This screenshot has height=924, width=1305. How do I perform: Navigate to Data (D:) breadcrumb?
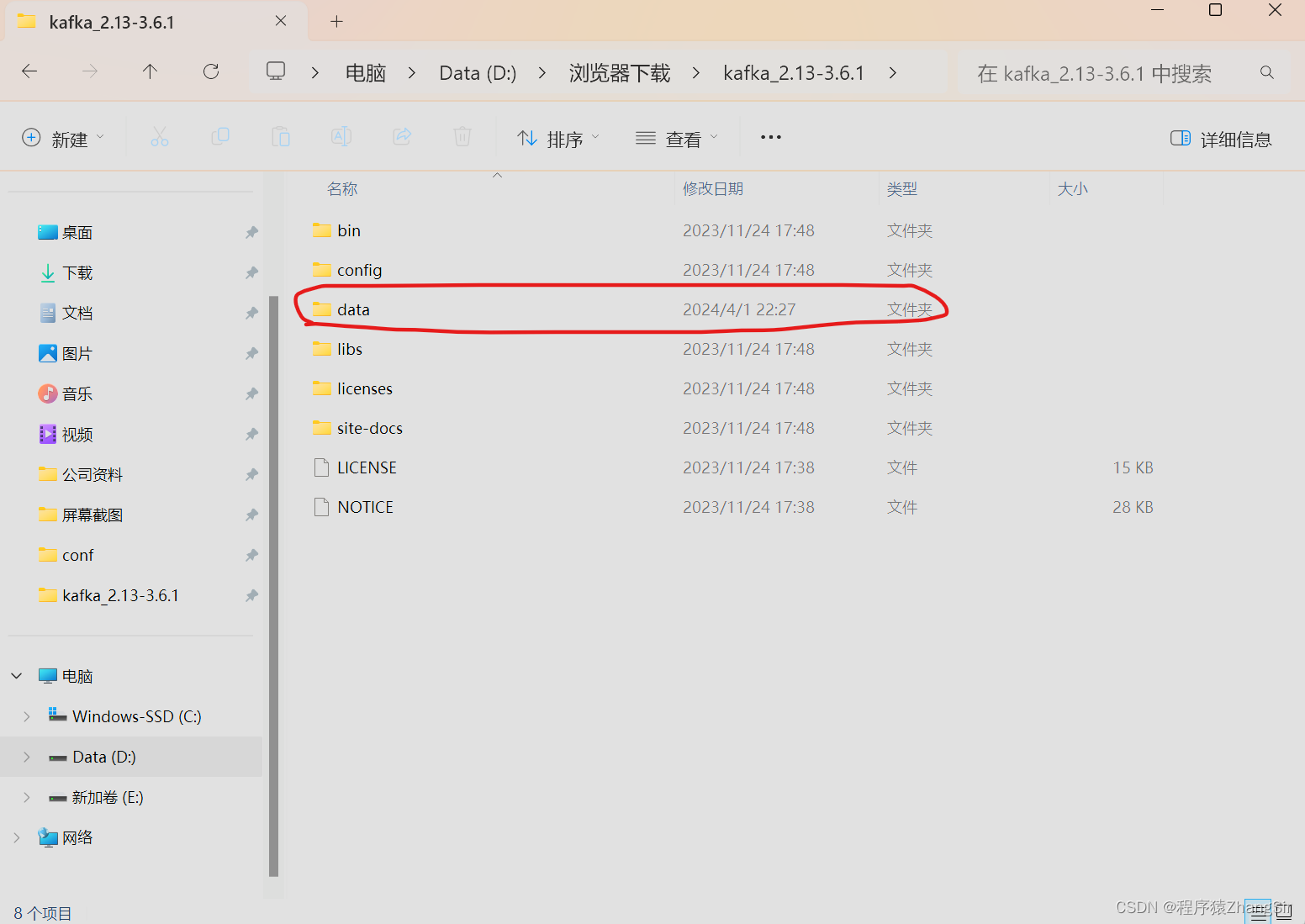point(478,73)
